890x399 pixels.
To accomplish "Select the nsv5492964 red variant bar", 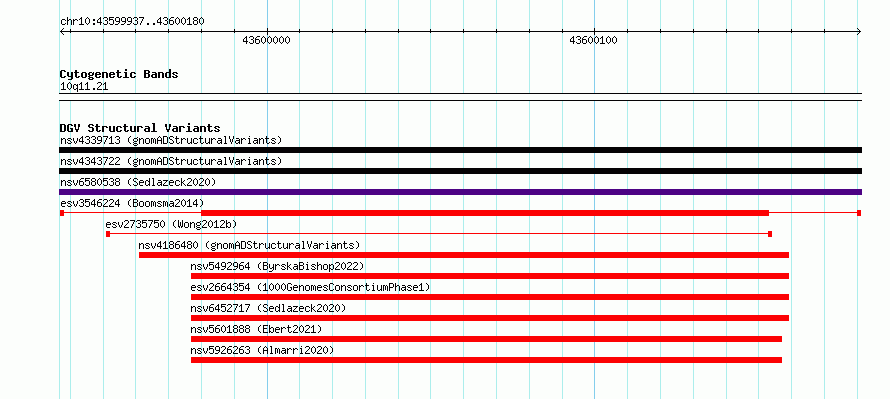I will click(x=490, y=276).
